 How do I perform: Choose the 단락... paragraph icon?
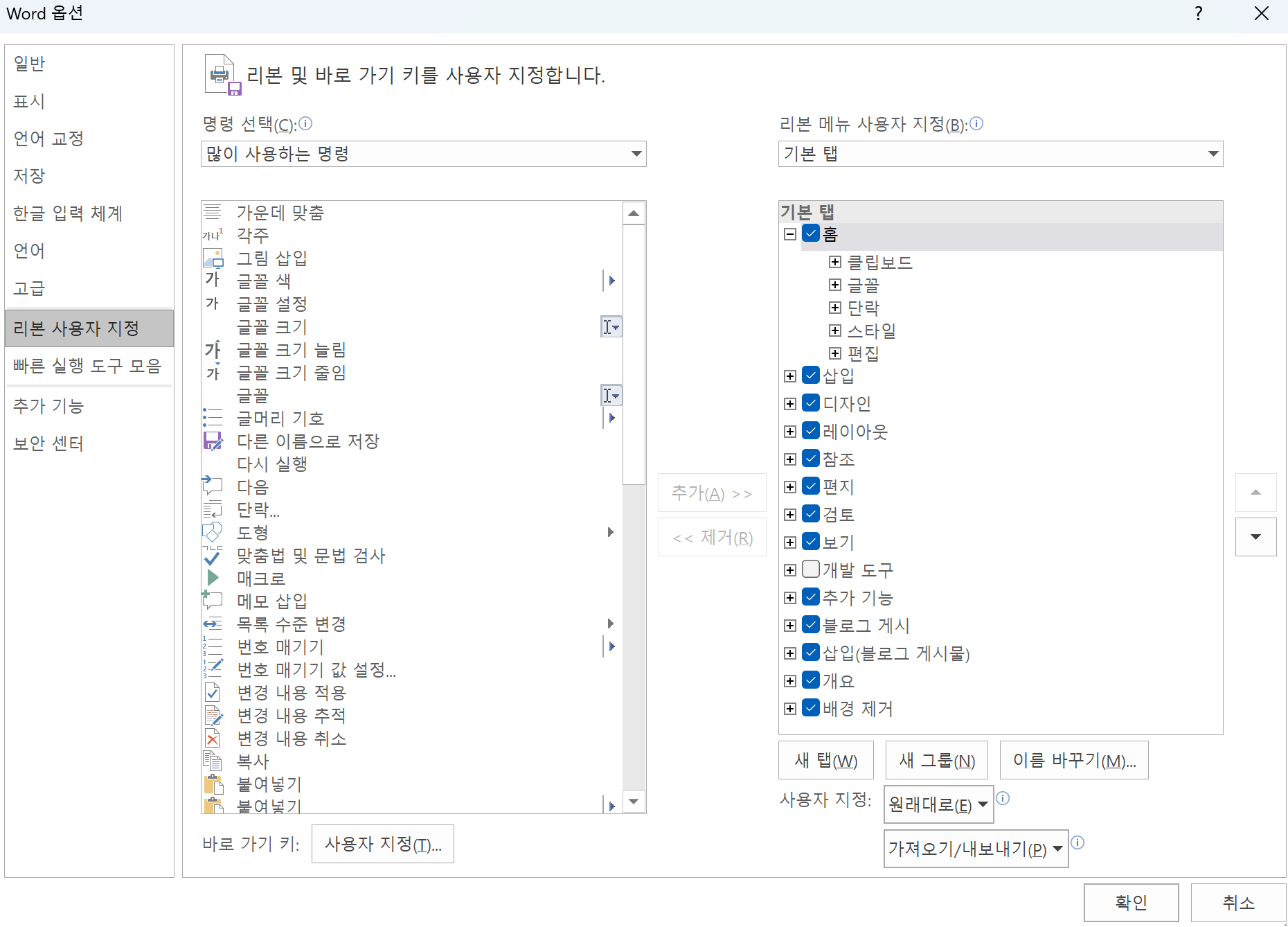213,509
